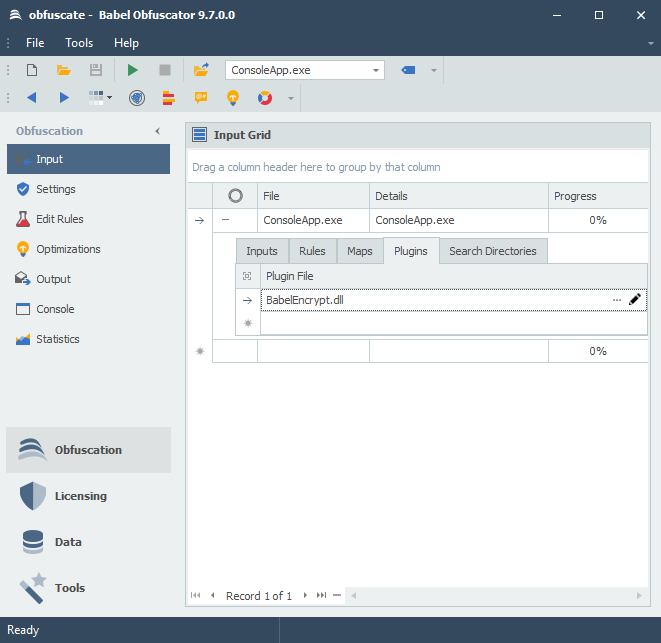Open Edit Rules in the navigation pane
The height and width of the screenshot is (643, 661).
(x=89, y=219)
